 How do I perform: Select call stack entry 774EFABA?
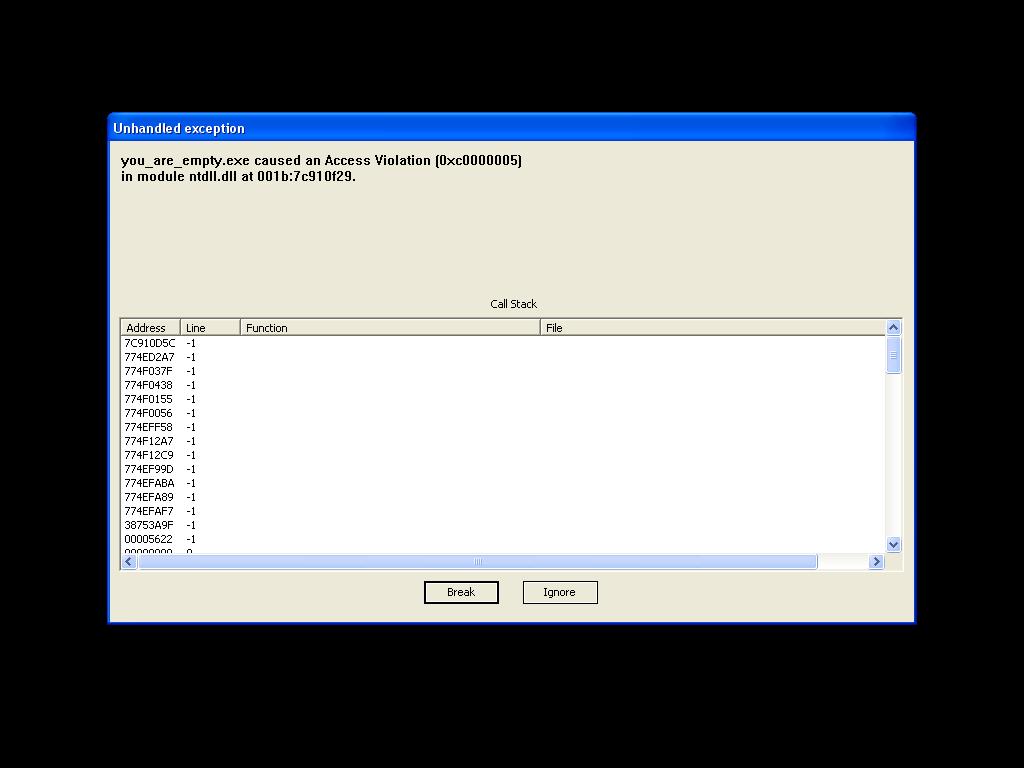coord(149,483)
